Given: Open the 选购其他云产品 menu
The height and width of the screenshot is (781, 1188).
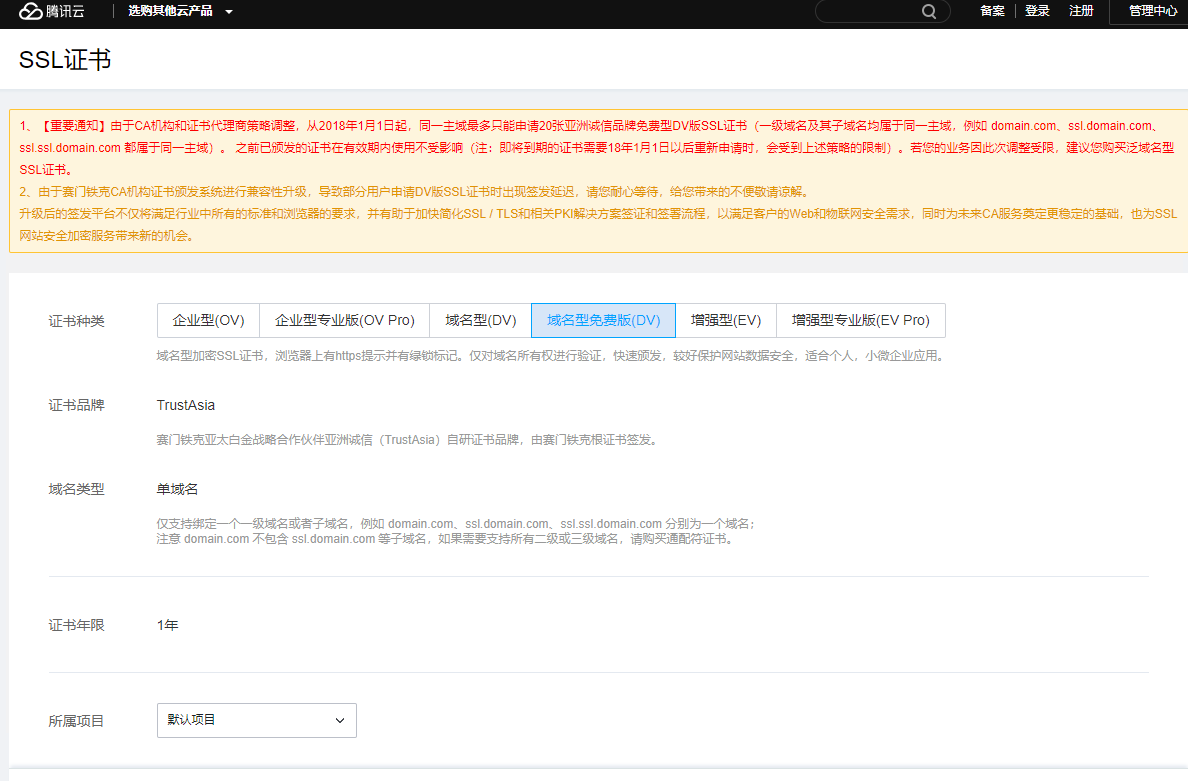Looking at the screenshot, I should tap(170, 11).
